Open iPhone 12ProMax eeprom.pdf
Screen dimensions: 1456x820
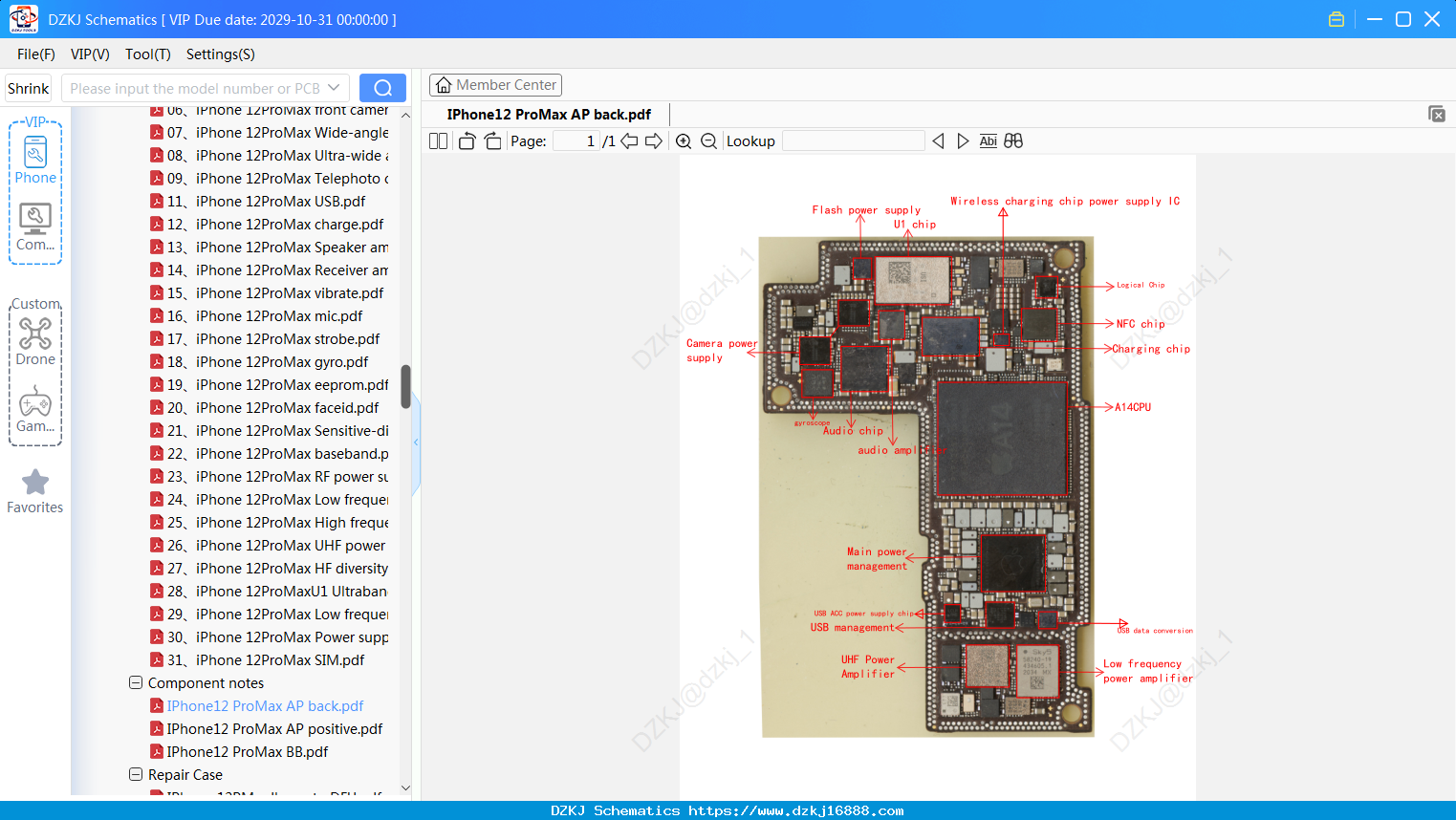tap(270, 385)
